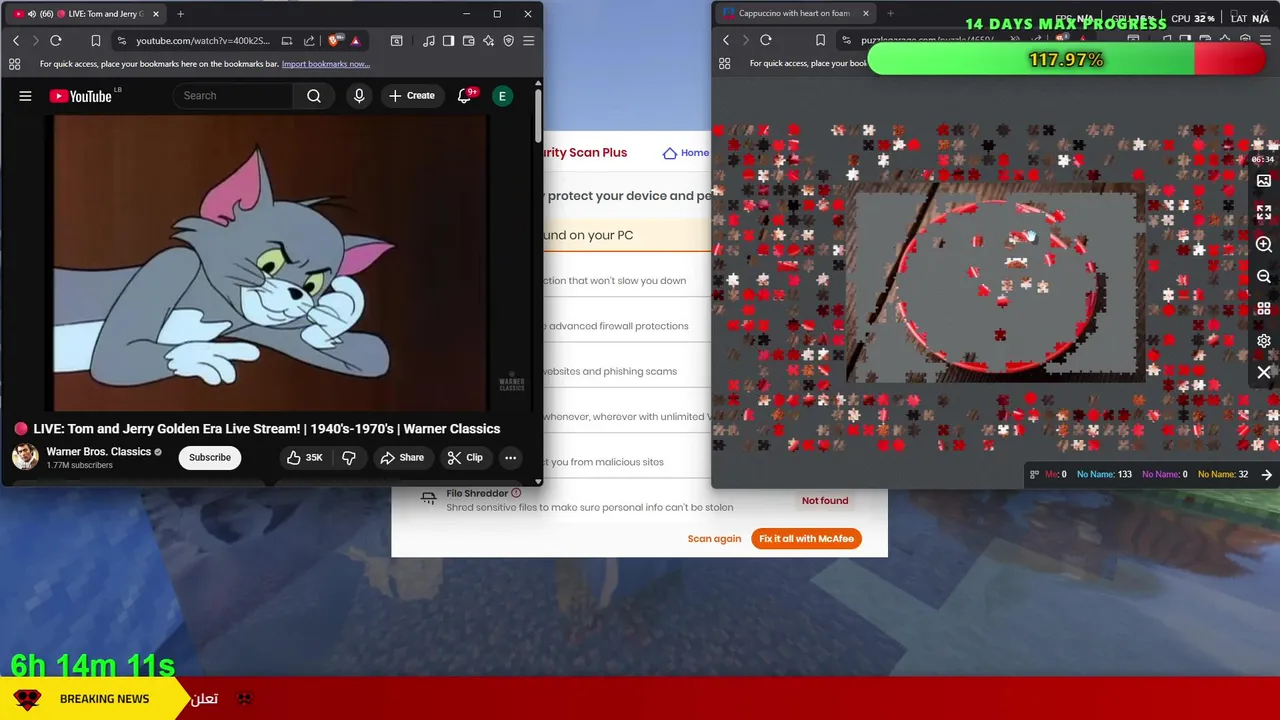Select the LIVE: Tom and Jerry browser tab
1280x720 pixels.
tap(84, 14)
